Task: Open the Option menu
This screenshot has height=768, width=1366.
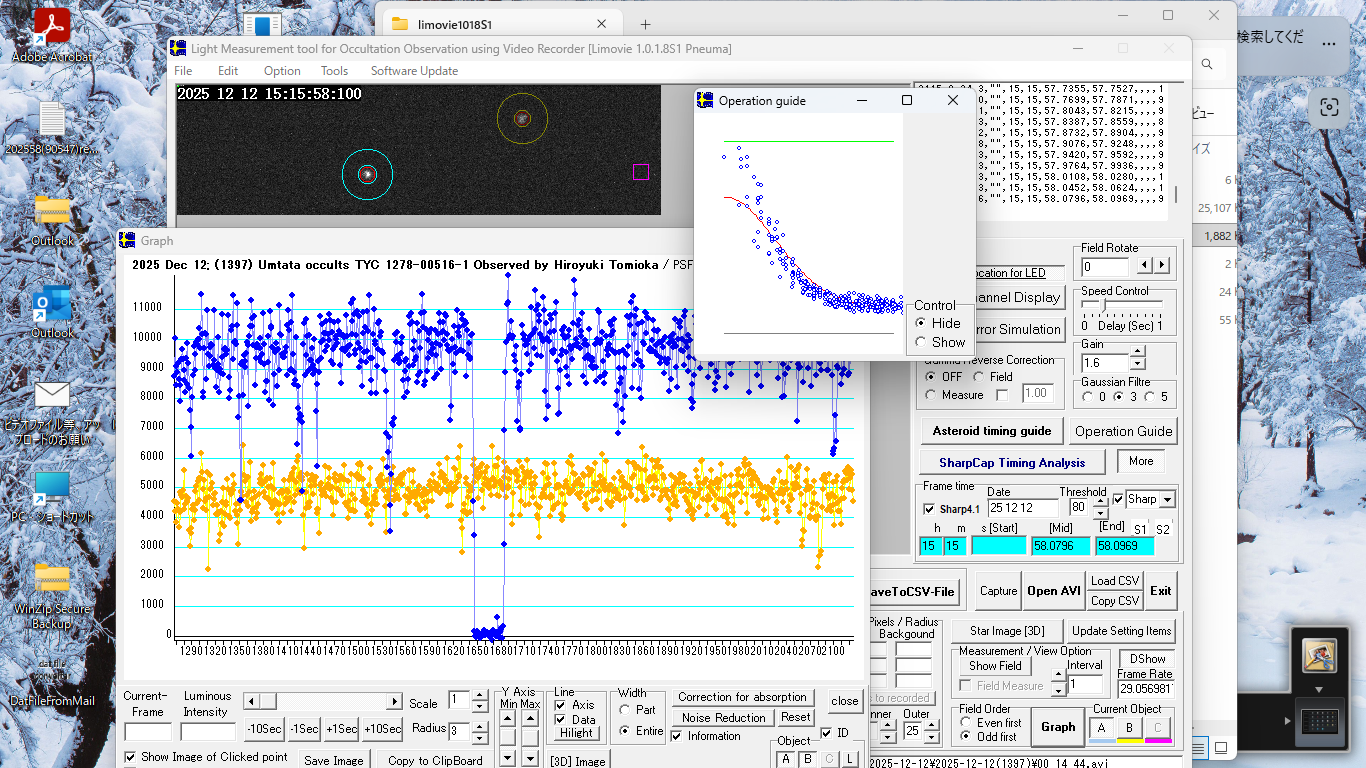Action: (282, 71)
